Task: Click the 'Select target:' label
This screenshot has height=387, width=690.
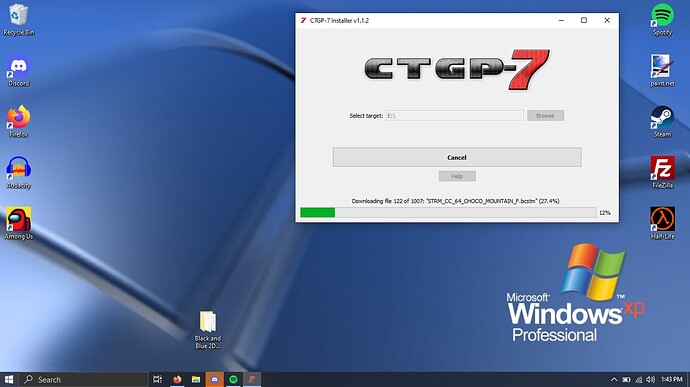Action: click(x=366, y=115)
